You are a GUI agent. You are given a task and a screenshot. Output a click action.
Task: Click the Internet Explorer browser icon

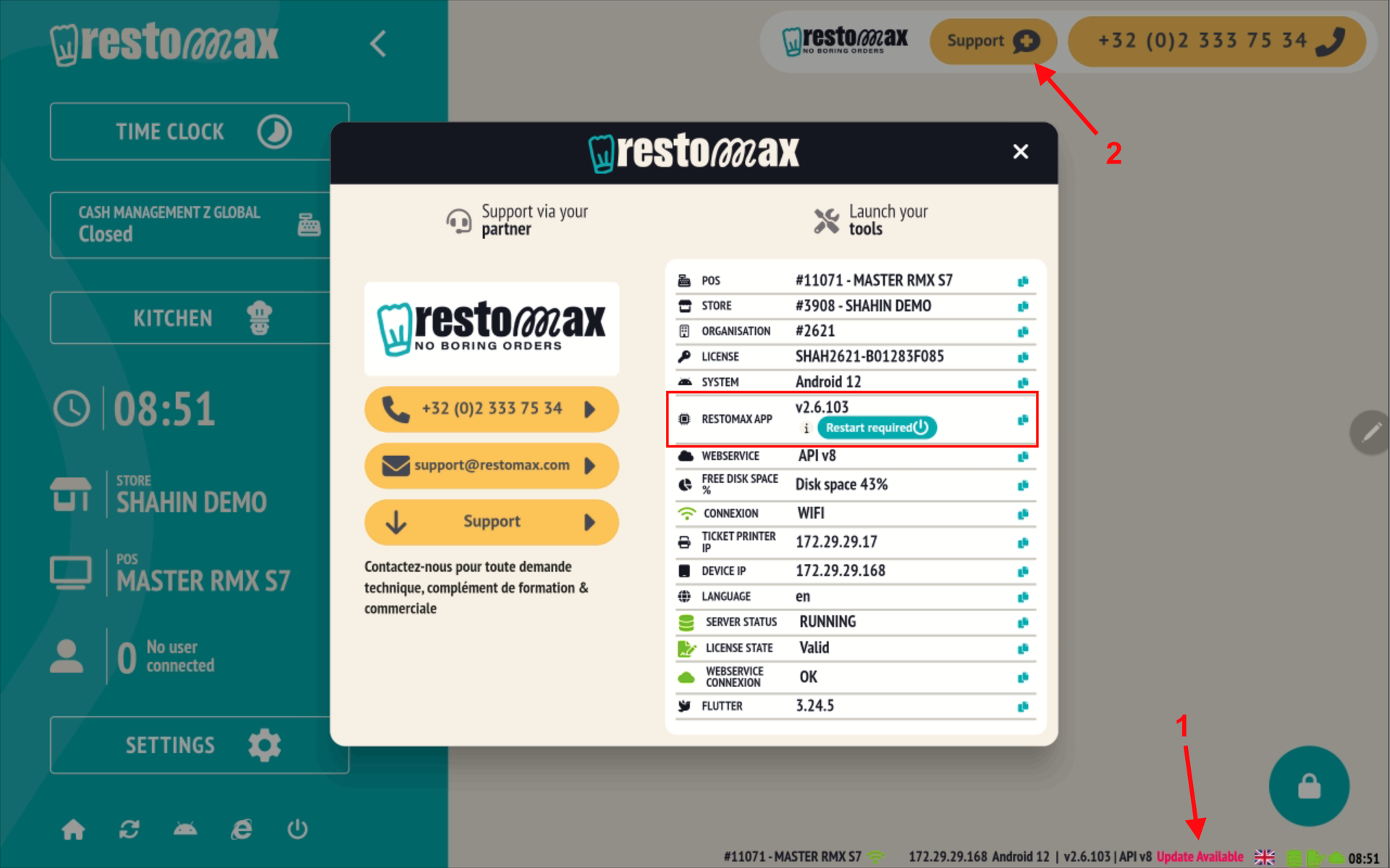coord(242,829)
